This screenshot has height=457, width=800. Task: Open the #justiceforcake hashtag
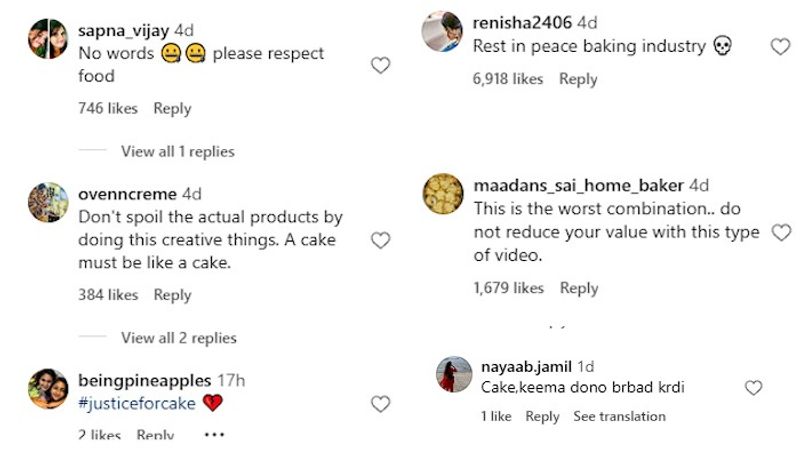point(136,403)
